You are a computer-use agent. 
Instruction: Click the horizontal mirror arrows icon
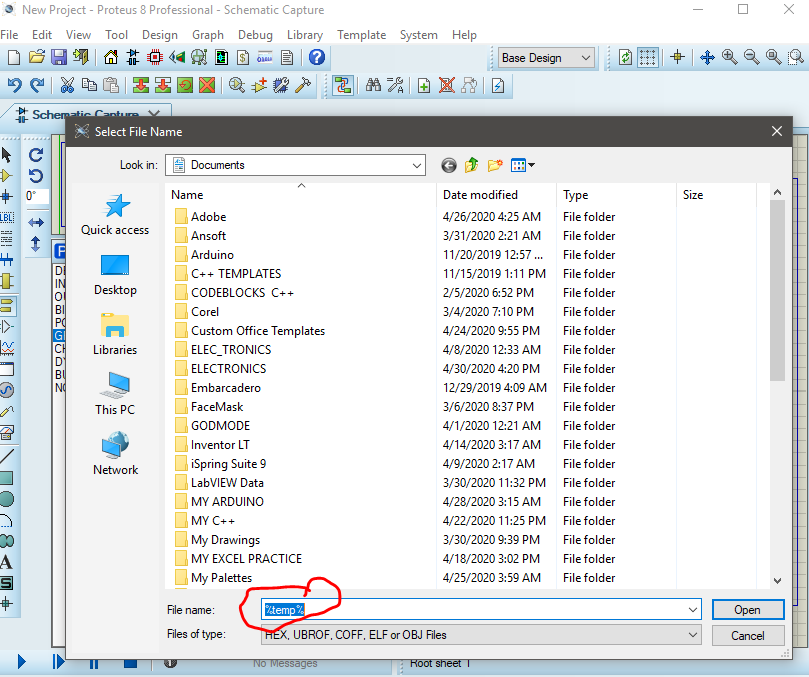(x=36, y=223)
